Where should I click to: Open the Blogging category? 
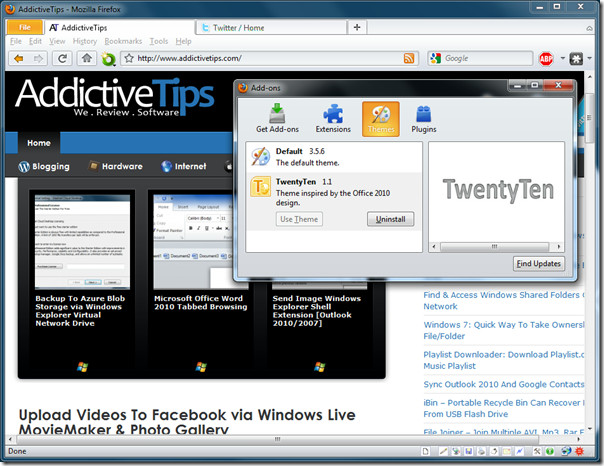44,166
